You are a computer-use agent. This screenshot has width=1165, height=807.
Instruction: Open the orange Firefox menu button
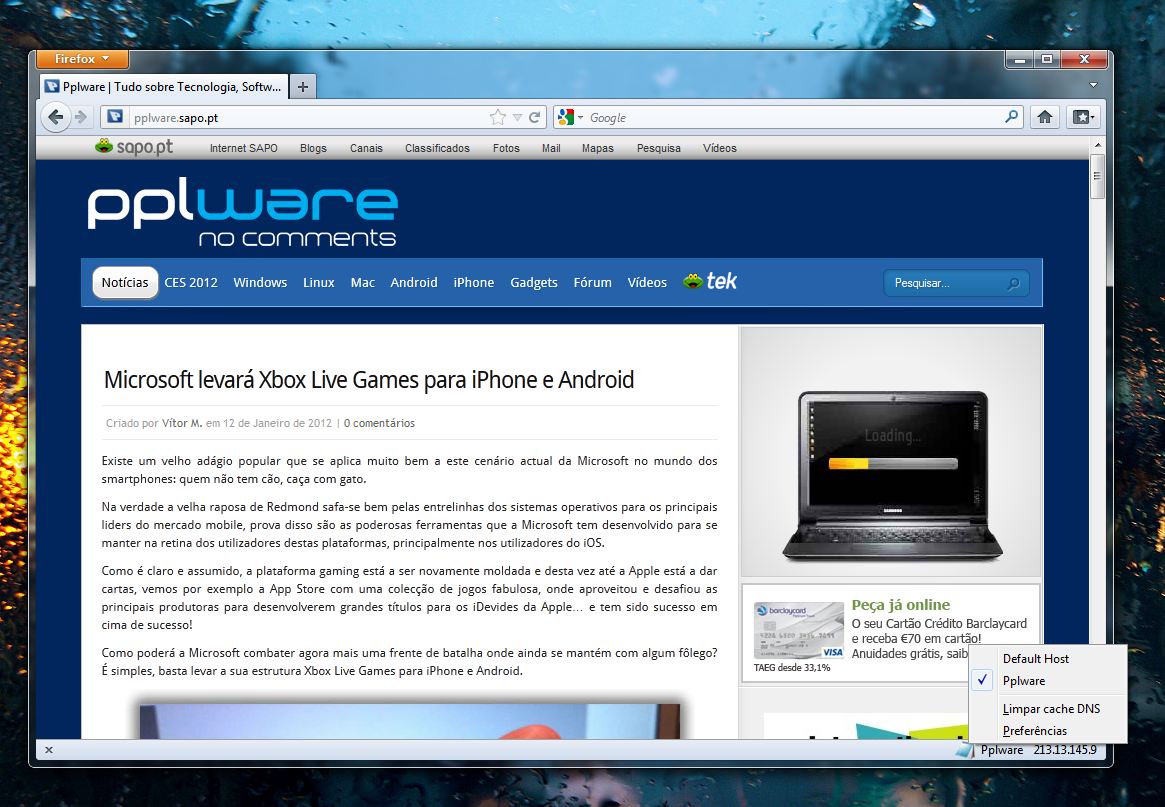click(82, 59)
